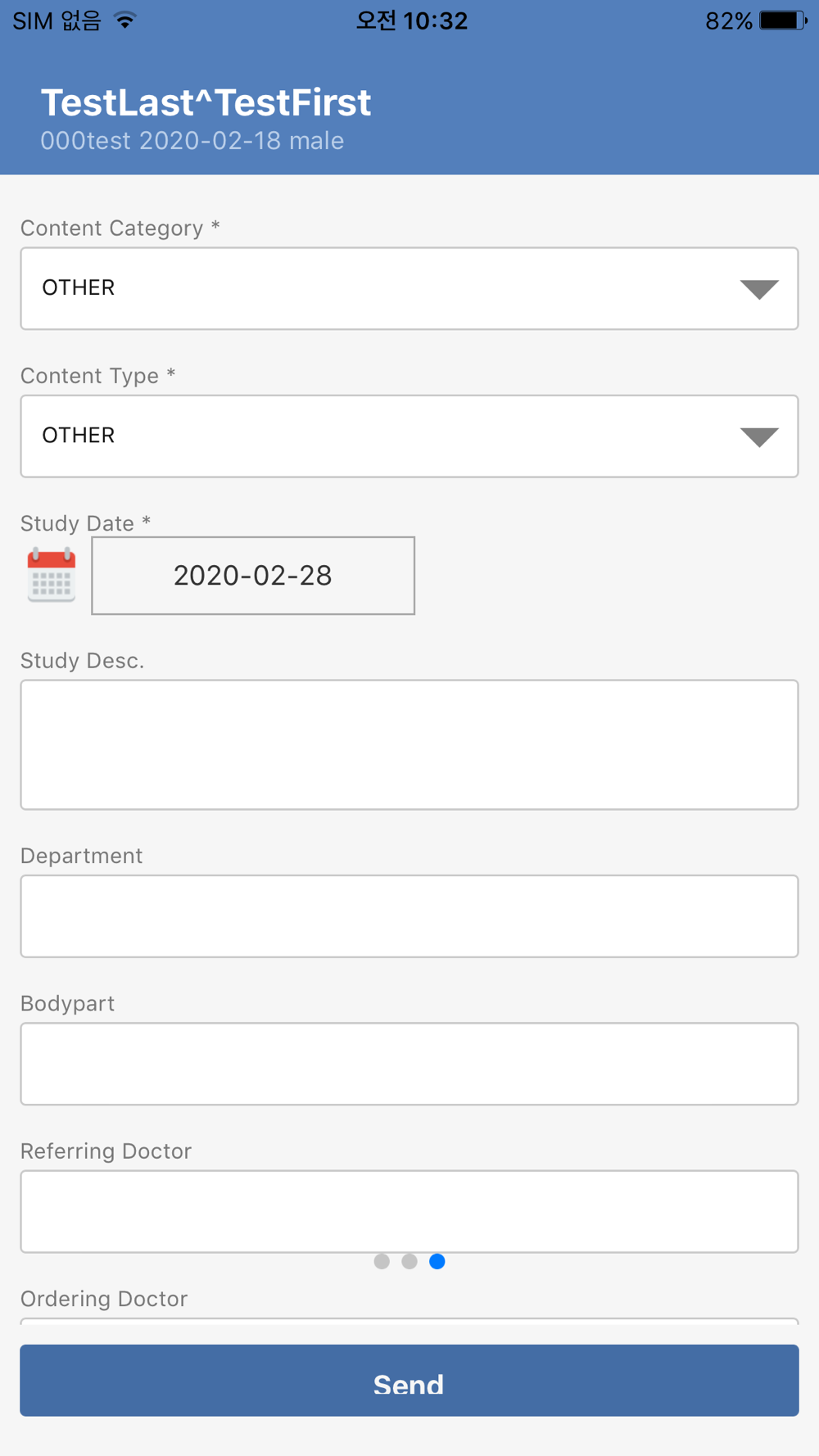819x1456 pixels.
Task: Open the Content Category dropdown arrow
Action: (x=758, y=289)
